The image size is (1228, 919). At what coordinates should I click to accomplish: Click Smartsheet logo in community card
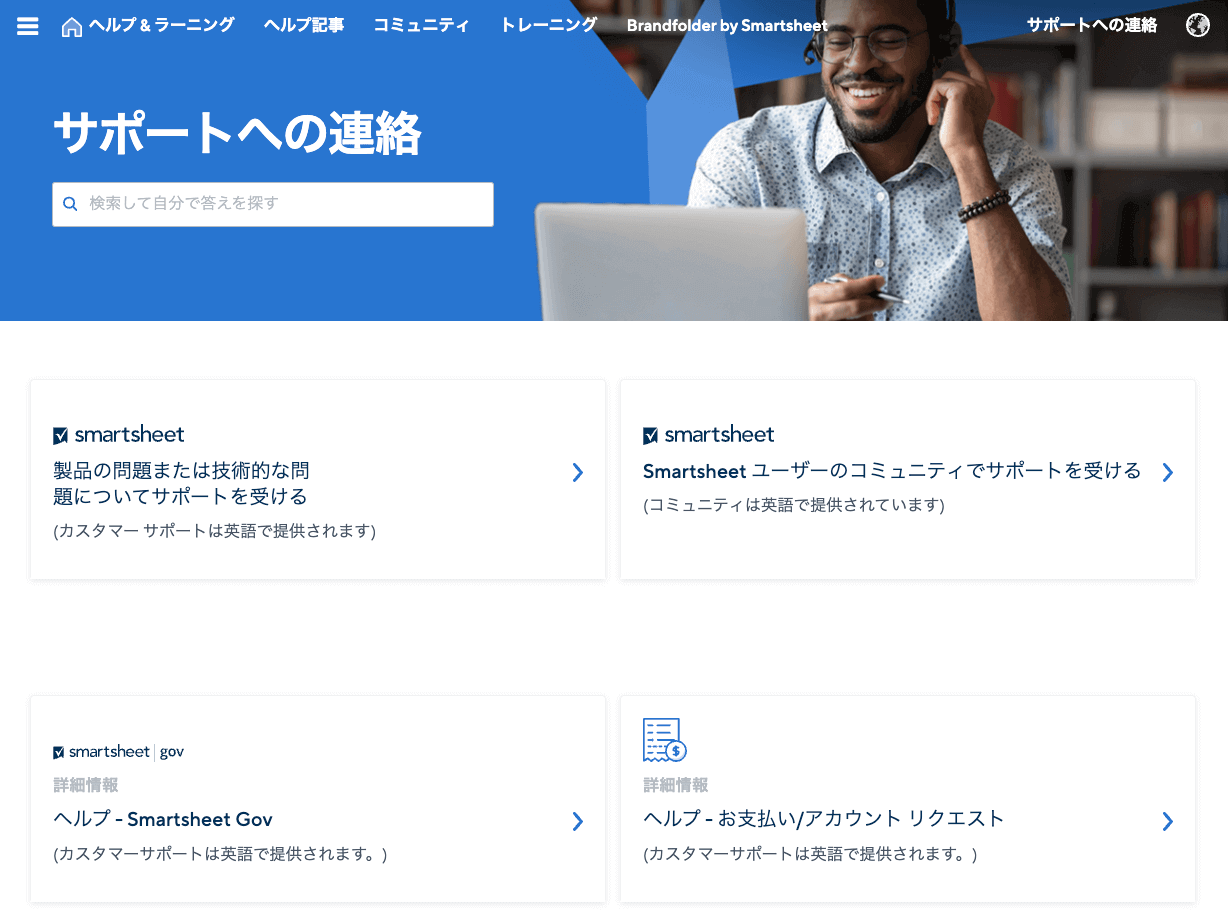click(709, 435)
